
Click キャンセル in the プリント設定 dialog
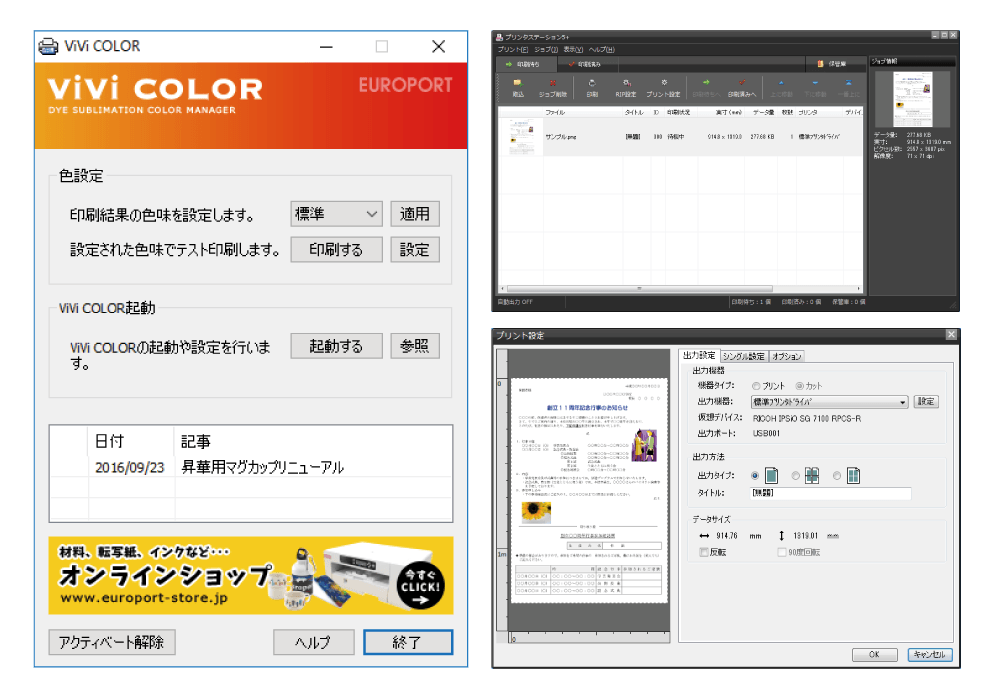click(x=930, y=655)
